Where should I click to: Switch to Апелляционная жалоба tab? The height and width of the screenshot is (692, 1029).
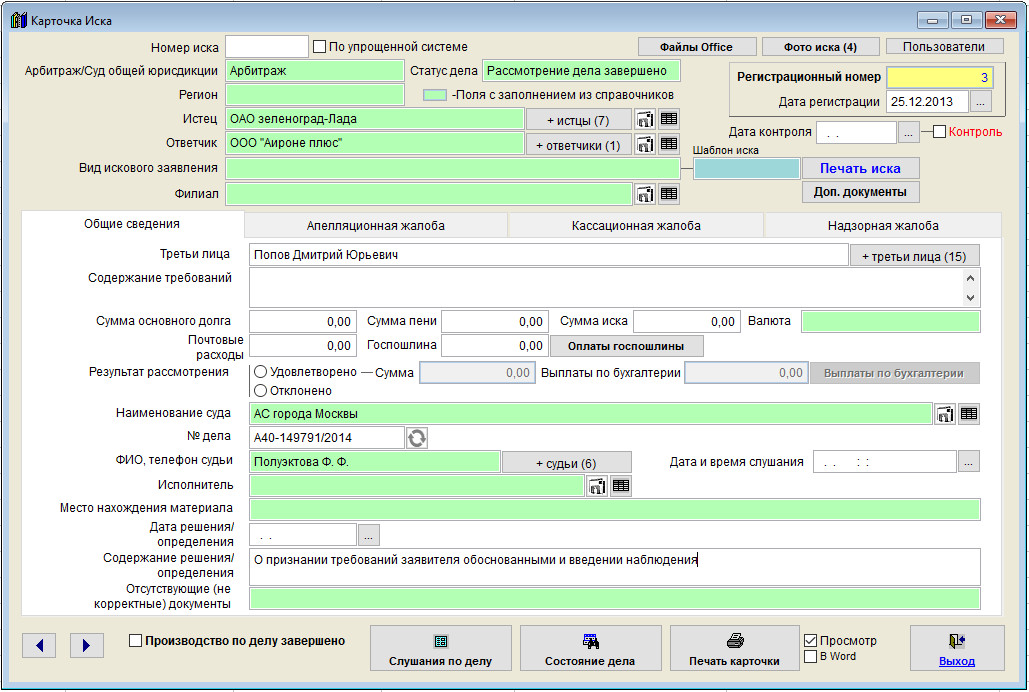(x=376, y=226)
